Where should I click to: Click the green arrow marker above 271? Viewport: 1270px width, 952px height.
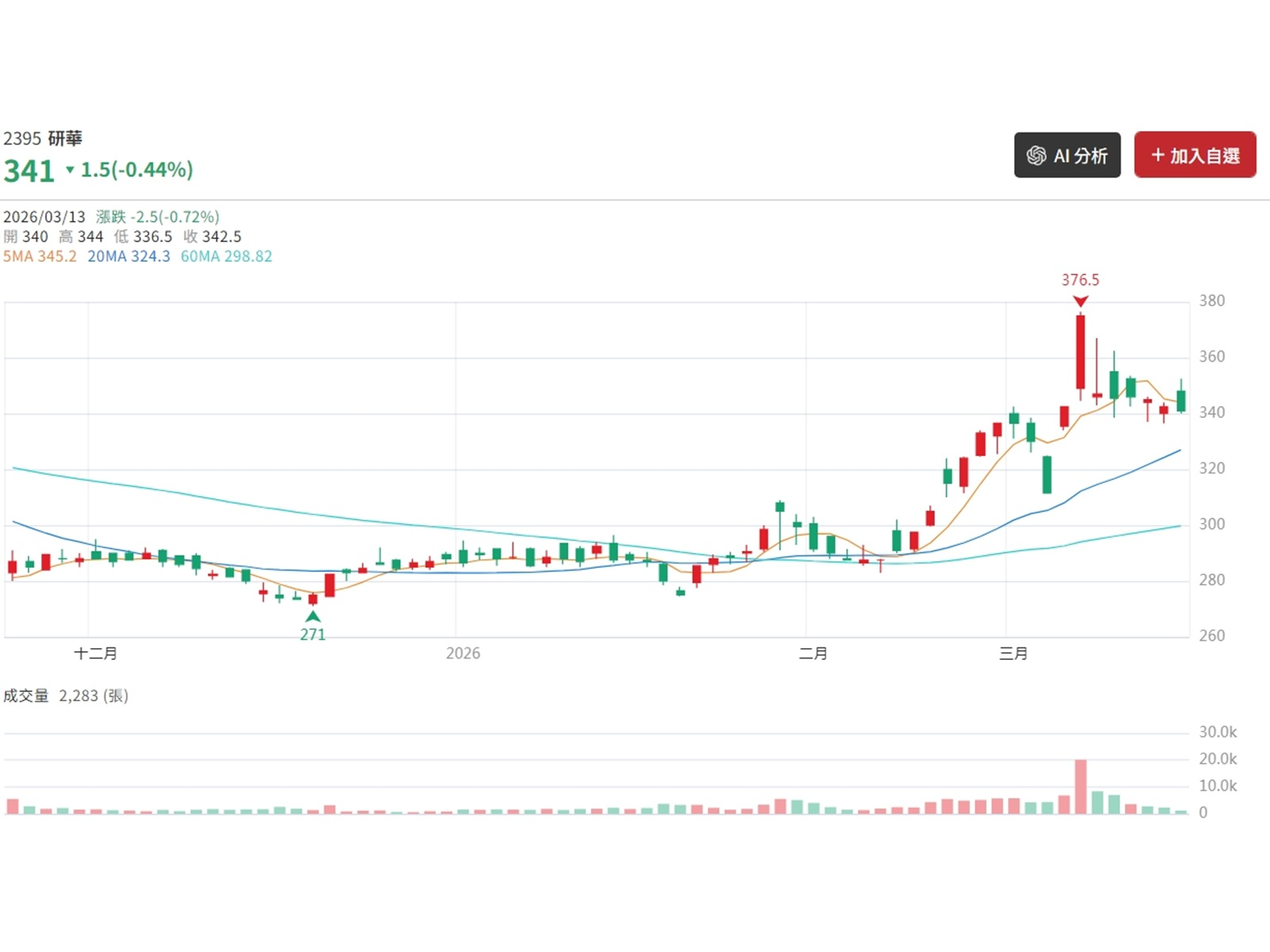[313, 616]
